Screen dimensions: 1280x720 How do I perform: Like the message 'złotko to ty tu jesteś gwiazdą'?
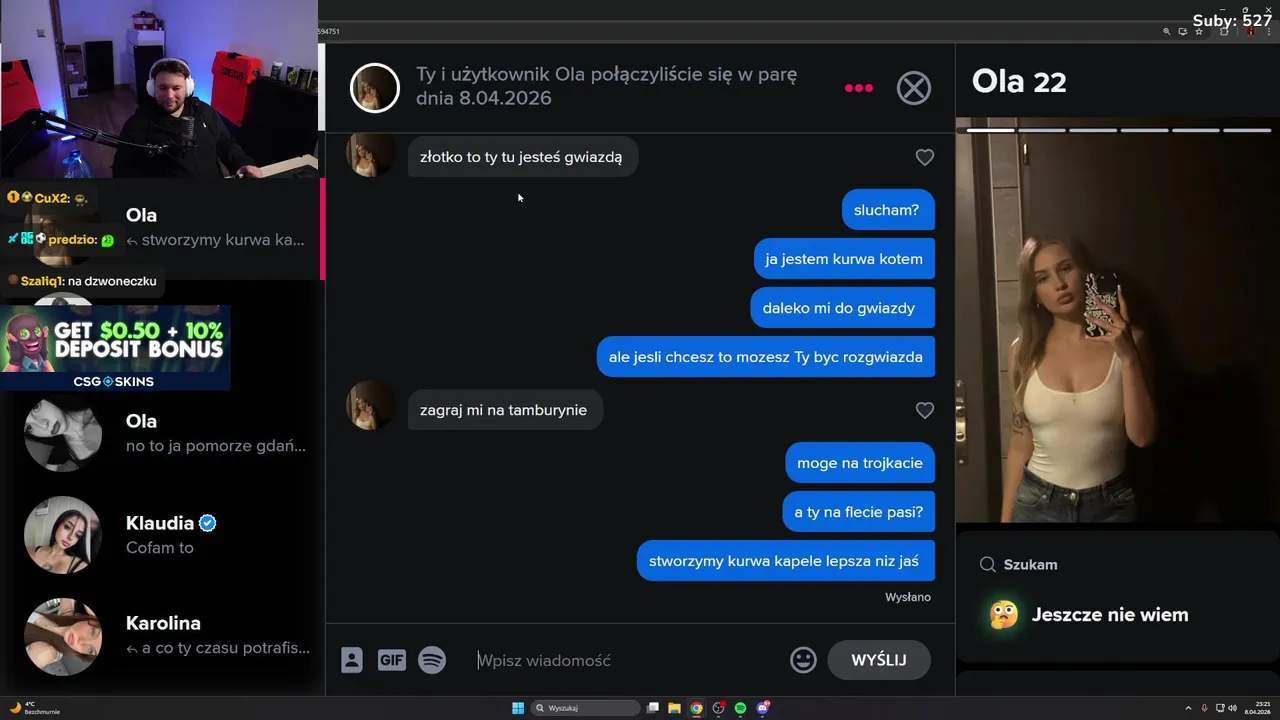[x=924, y=157]
